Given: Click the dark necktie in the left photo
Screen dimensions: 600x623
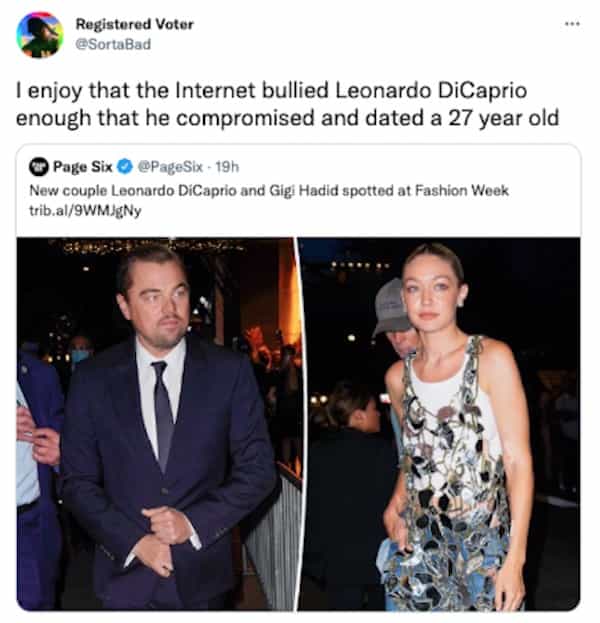Looking at the screenshot, I should pyautogui.click(x=163, y=413).
